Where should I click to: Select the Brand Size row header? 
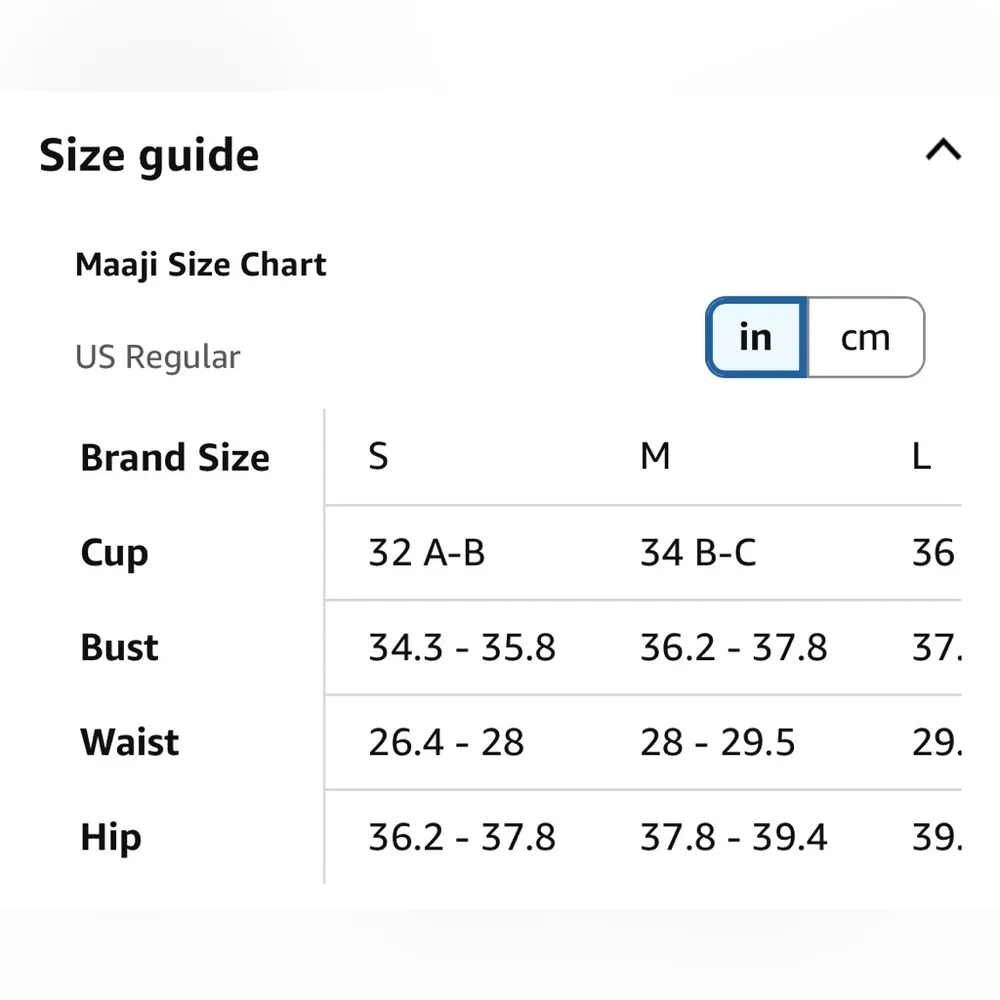point(175,458)
